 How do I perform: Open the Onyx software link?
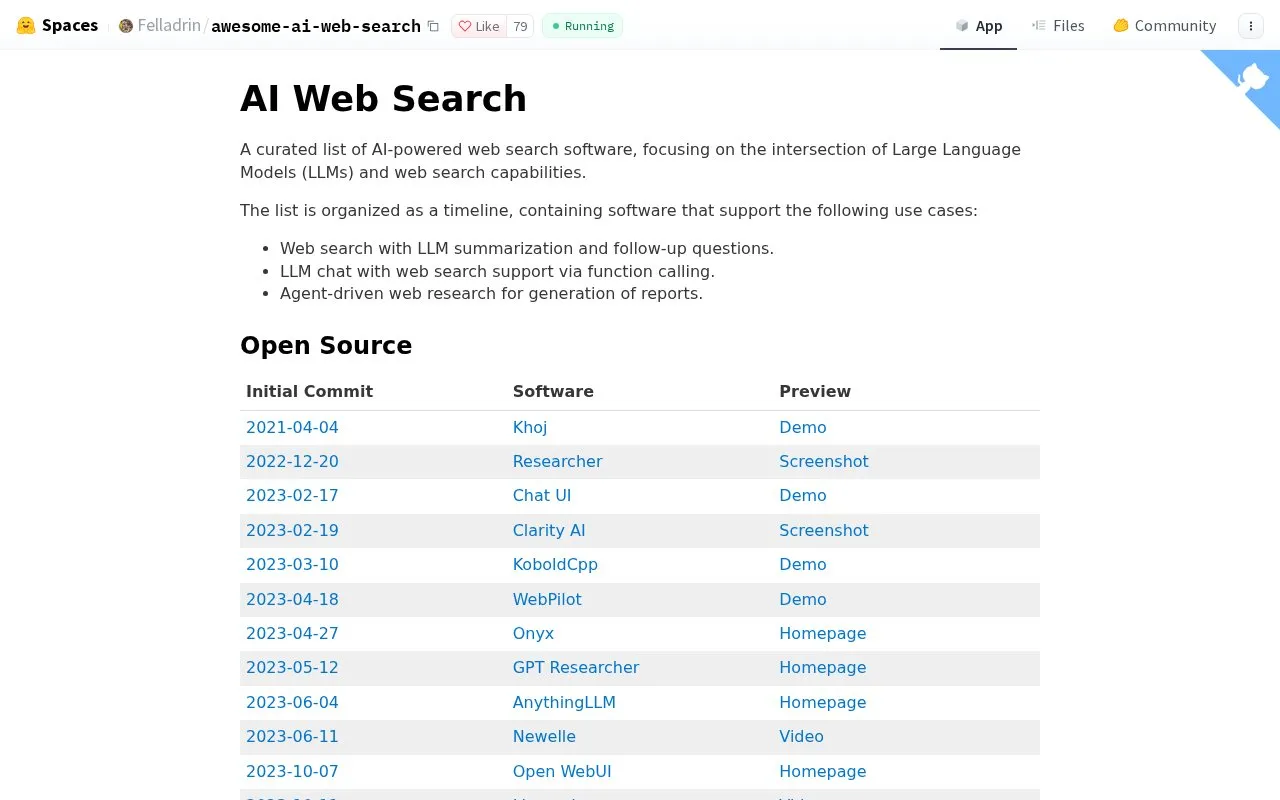(533, 633)
